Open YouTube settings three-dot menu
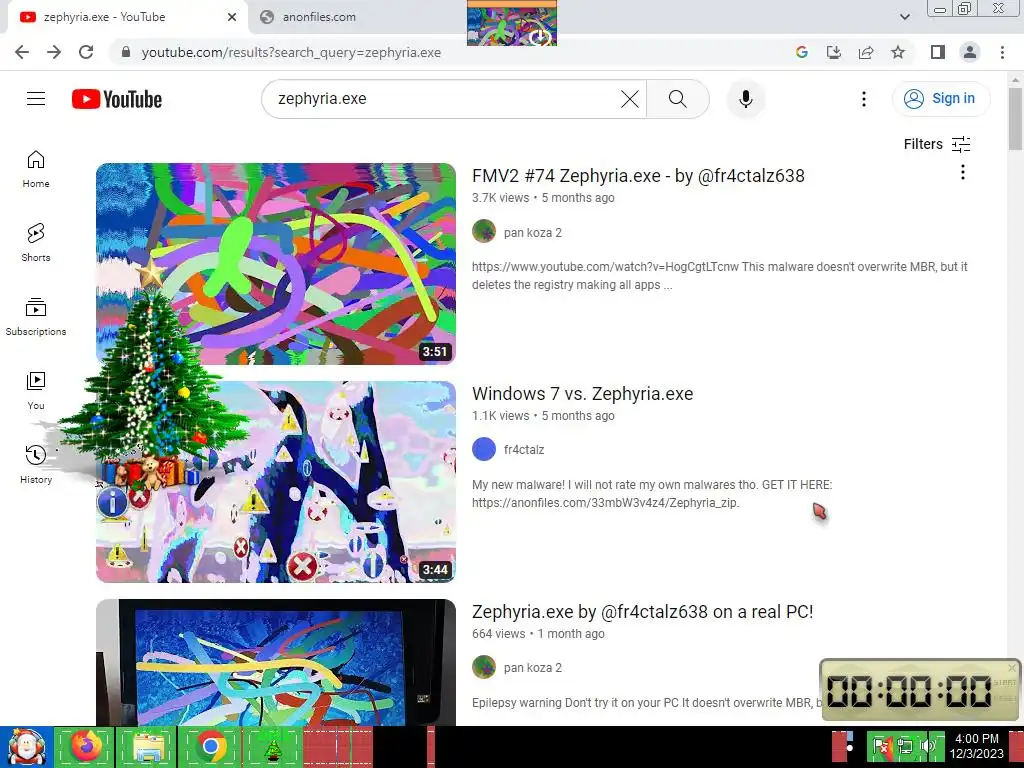1024x768 pixels. (x=864, y=99)
